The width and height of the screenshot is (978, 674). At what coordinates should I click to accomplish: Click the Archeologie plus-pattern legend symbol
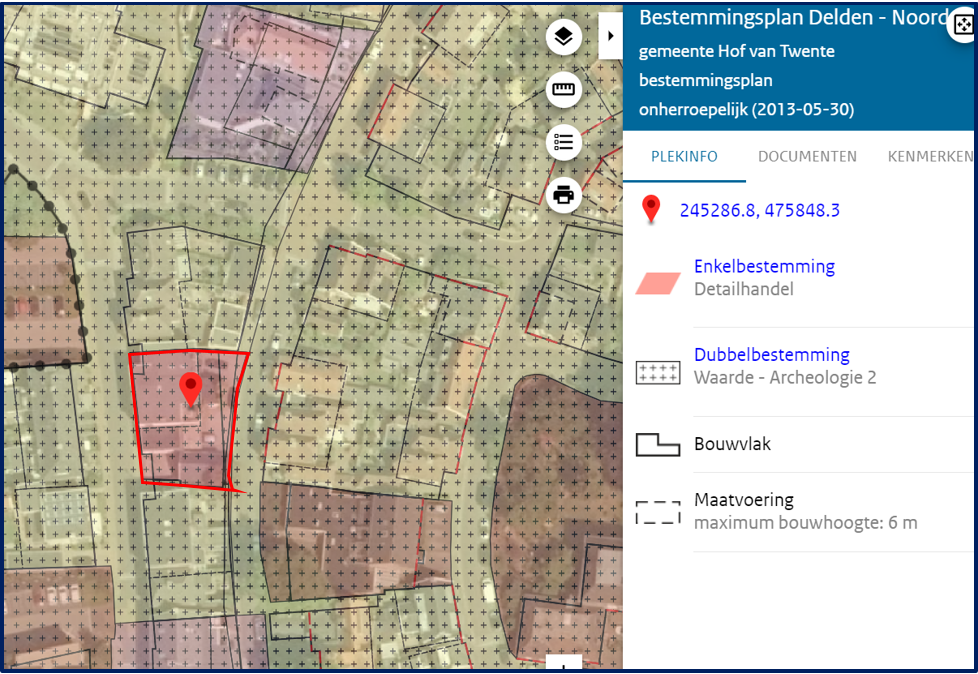pyautogui.click(x=658, y=373)
